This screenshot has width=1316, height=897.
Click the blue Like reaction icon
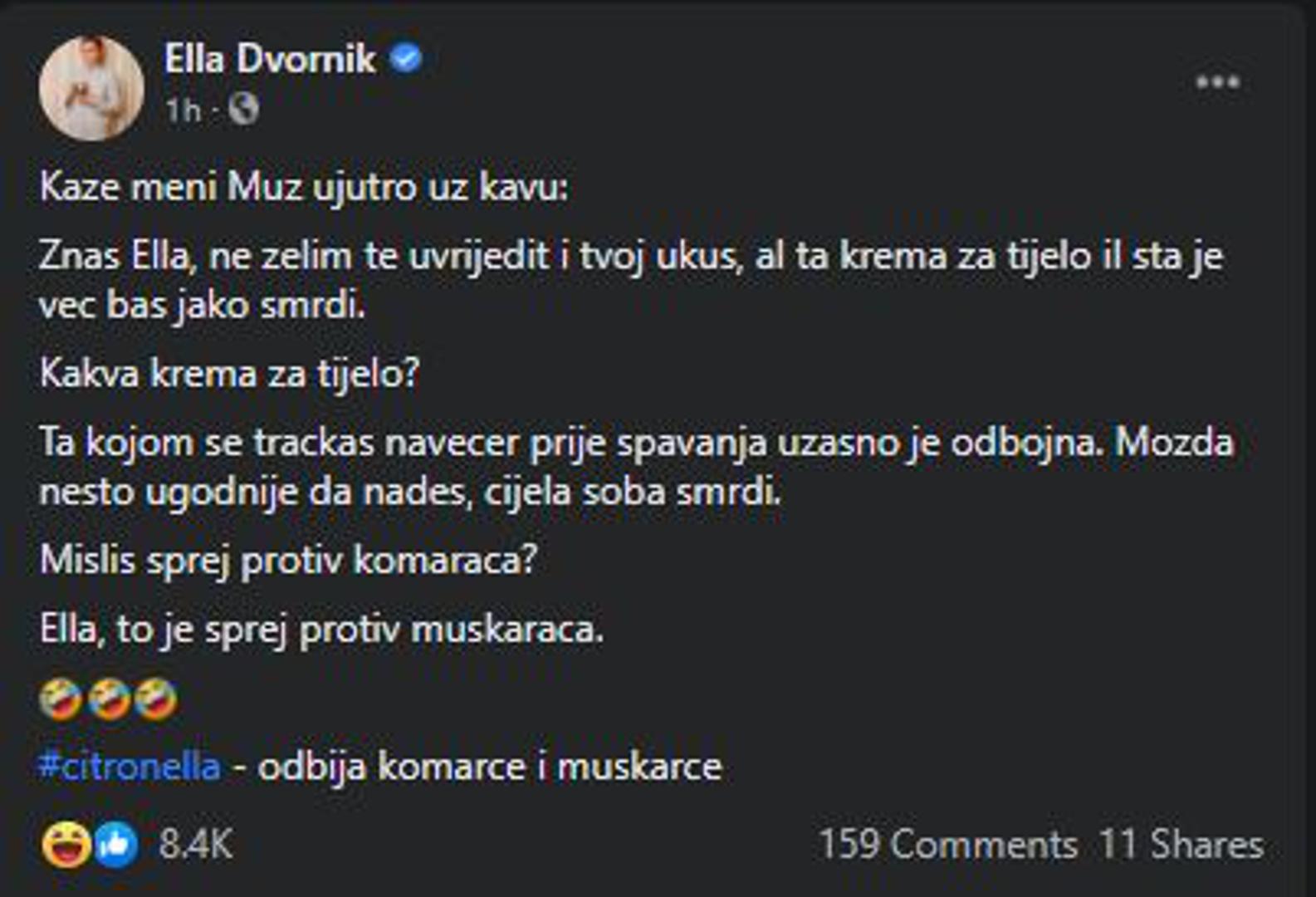pos(116,845)
